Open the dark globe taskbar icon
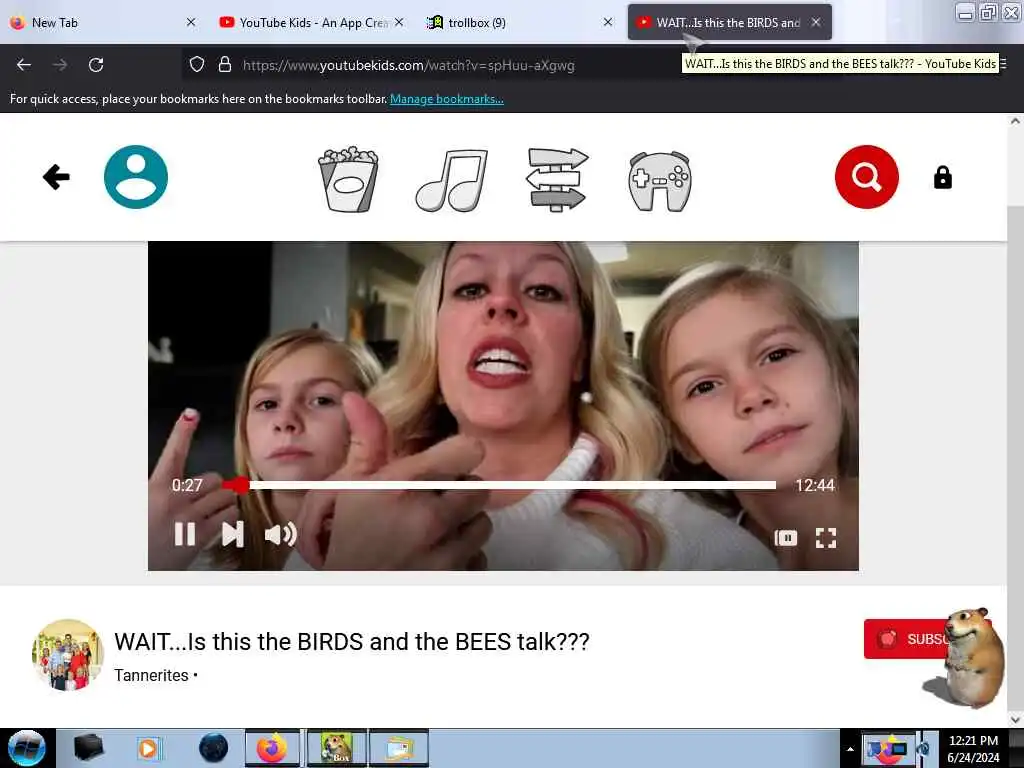This screenshot has height=768, width=1024. coord(214,748)
